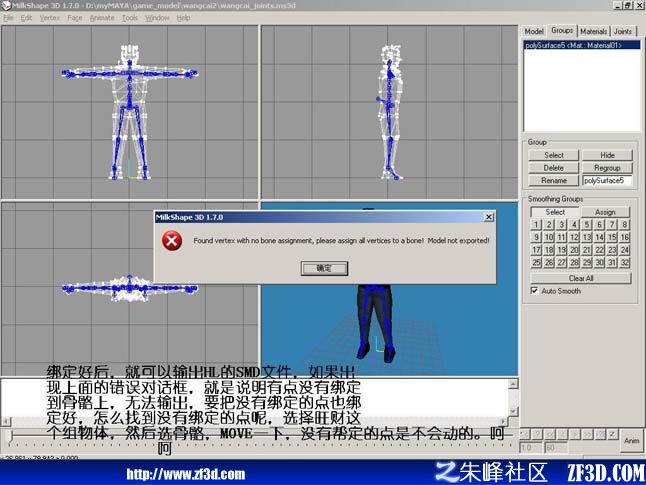Select polySurface5 group in the list
Image resolution: width=646 pixels, height=485 pixels.
click(582, 45)
